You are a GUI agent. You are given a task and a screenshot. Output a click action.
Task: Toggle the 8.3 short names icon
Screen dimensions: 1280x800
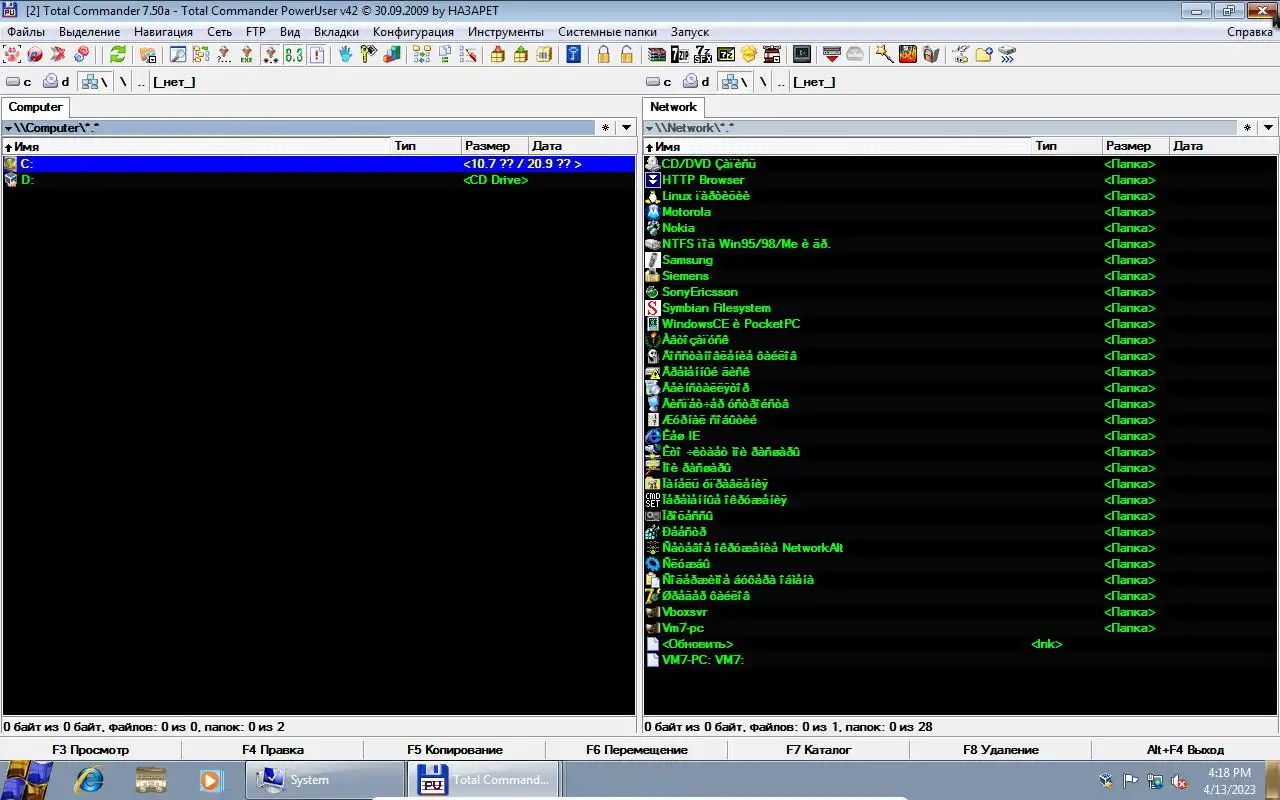(294, 54)
